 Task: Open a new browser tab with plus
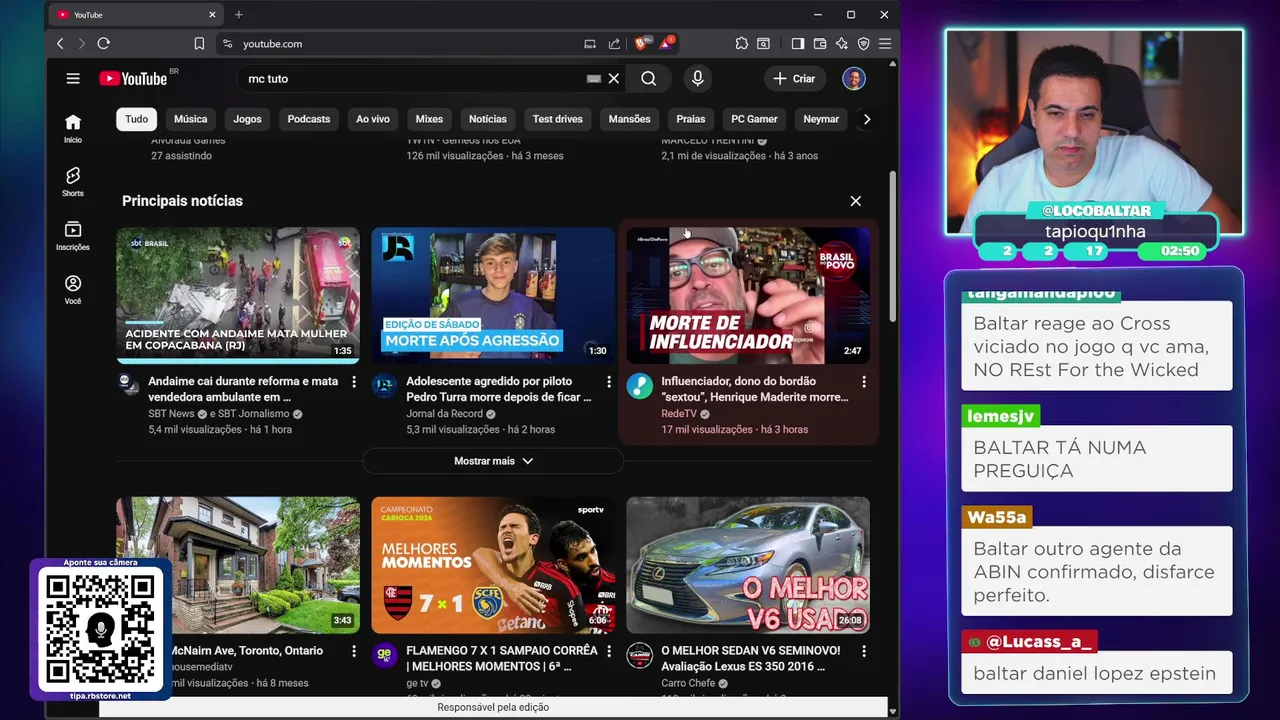pyautogui.click(x=238, y=14)
